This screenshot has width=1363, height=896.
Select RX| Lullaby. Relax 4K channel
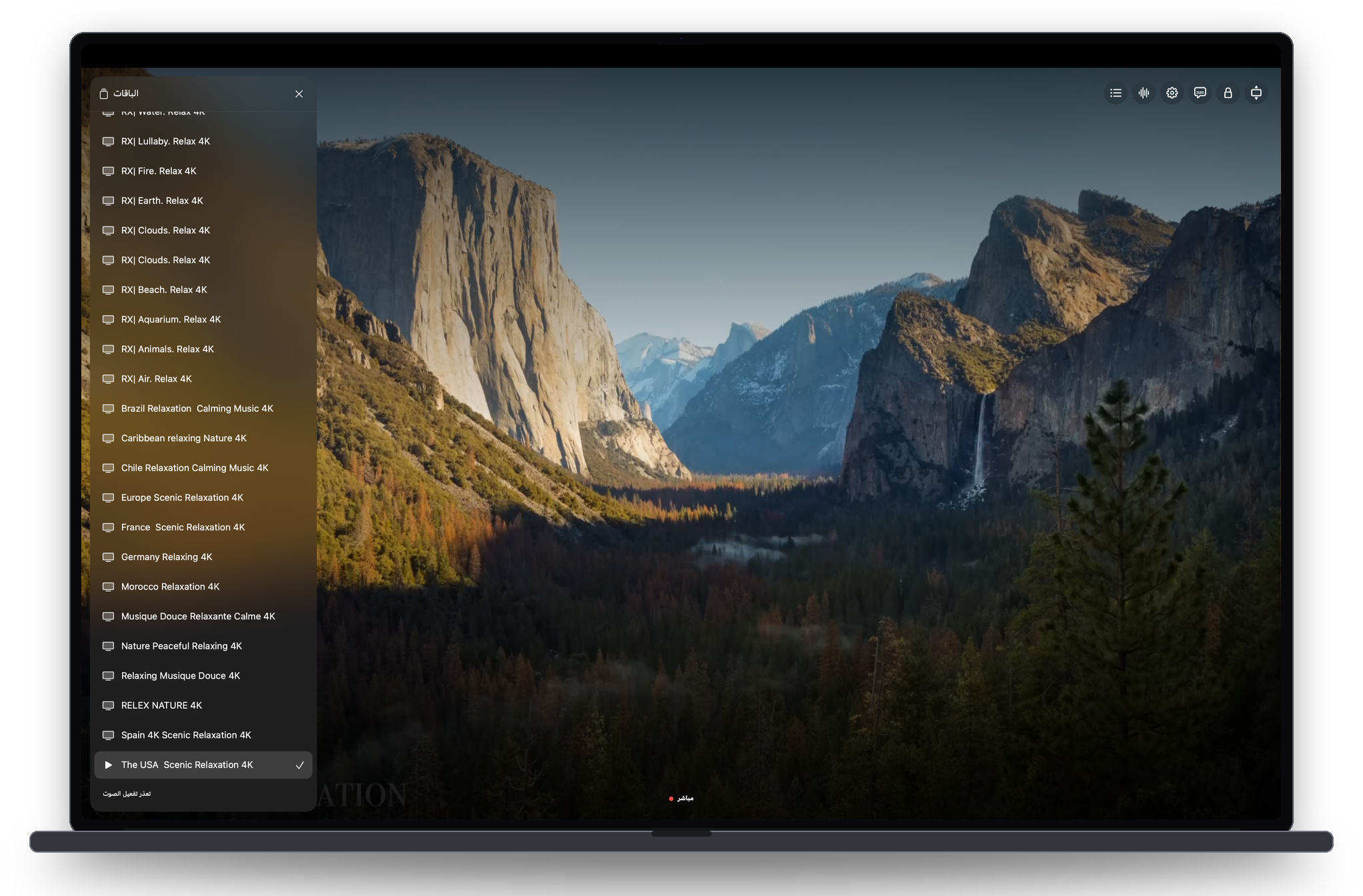(203, 141)
